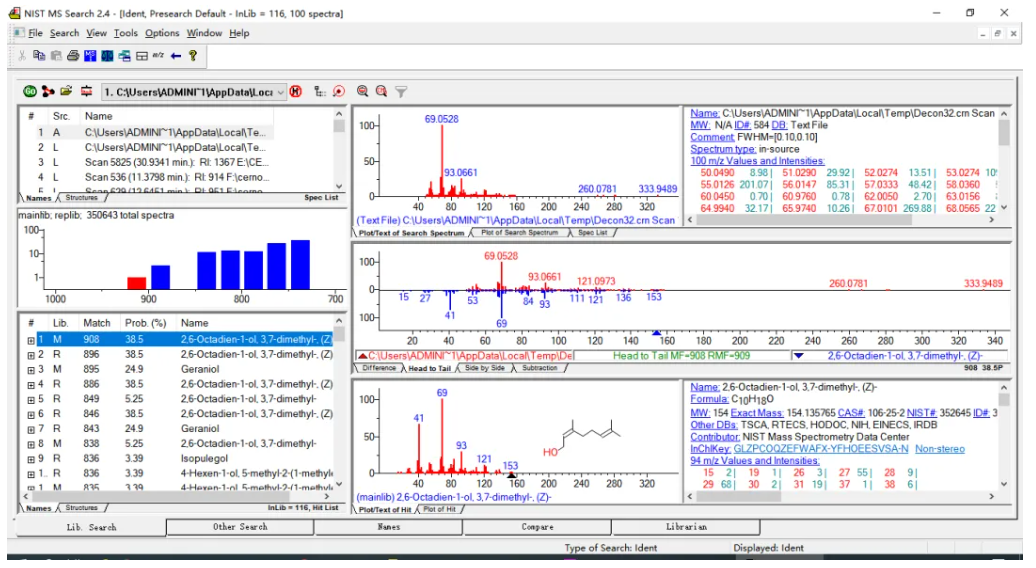Image resolution: width=1036 pixels, height=568 pixels.
Task: Click the yellow question mark help icon
Action: (x=193, y=56)
